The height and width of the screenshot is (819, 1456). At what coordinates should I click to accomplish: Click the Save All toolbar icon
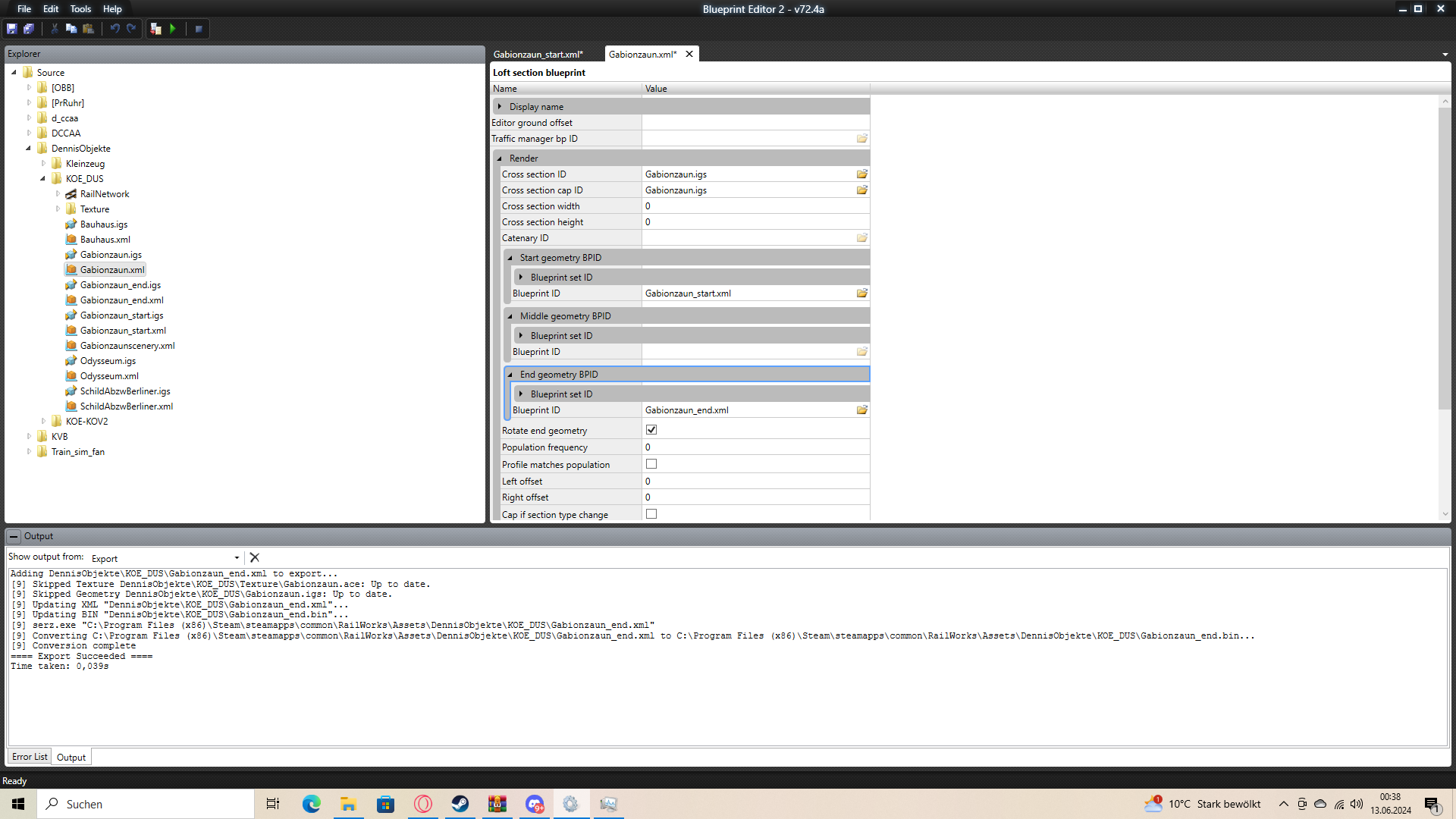pos(29,29)
